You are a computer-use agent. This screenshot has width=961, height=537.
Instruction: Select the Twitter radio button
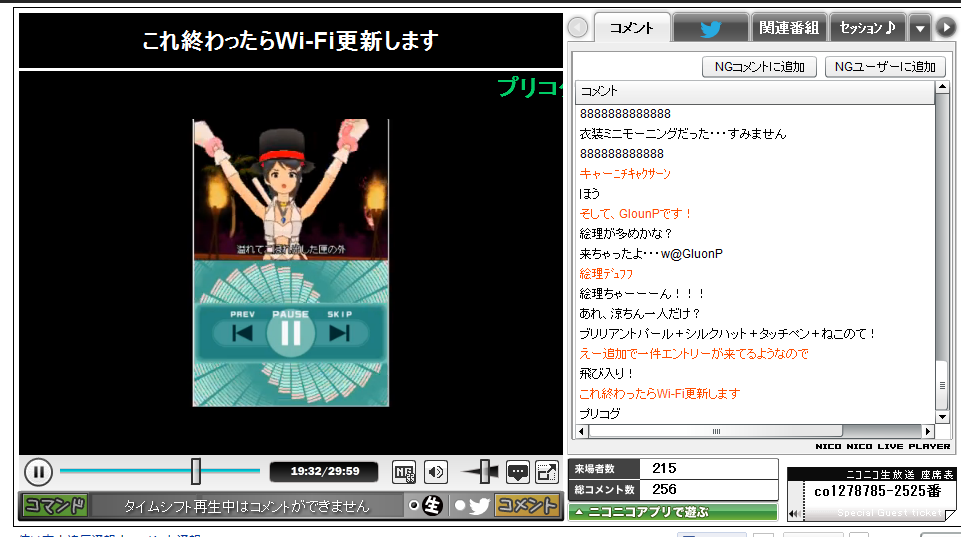pos(460,506)
